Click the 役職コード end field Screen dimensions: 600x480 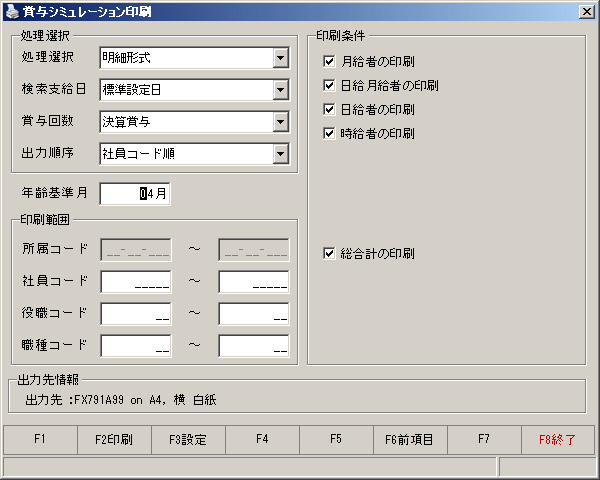click(254, 314)
